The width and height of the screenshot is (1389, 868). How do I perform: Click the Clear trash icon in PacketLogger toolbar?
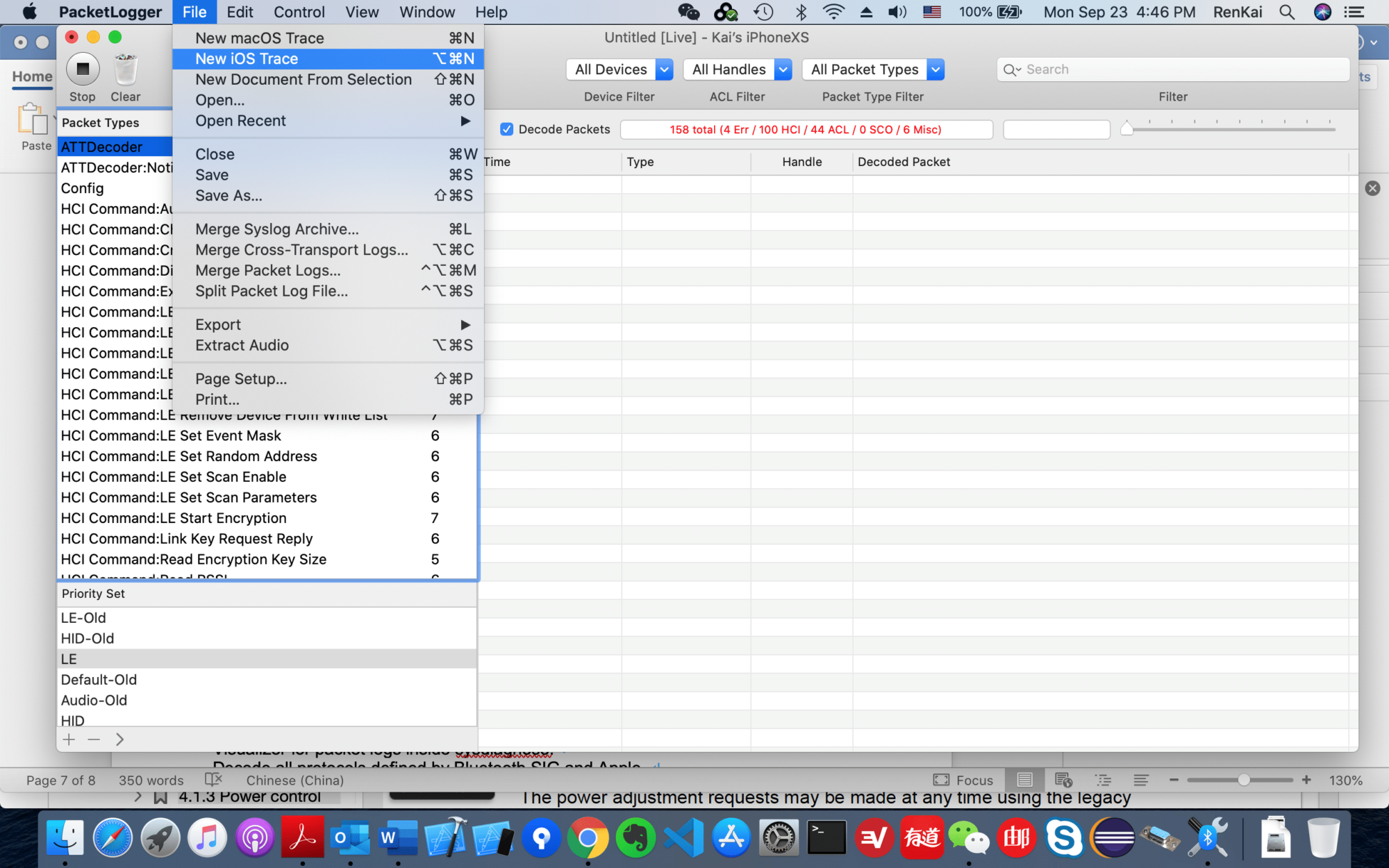pyautogui.click(x=124, y=69)
